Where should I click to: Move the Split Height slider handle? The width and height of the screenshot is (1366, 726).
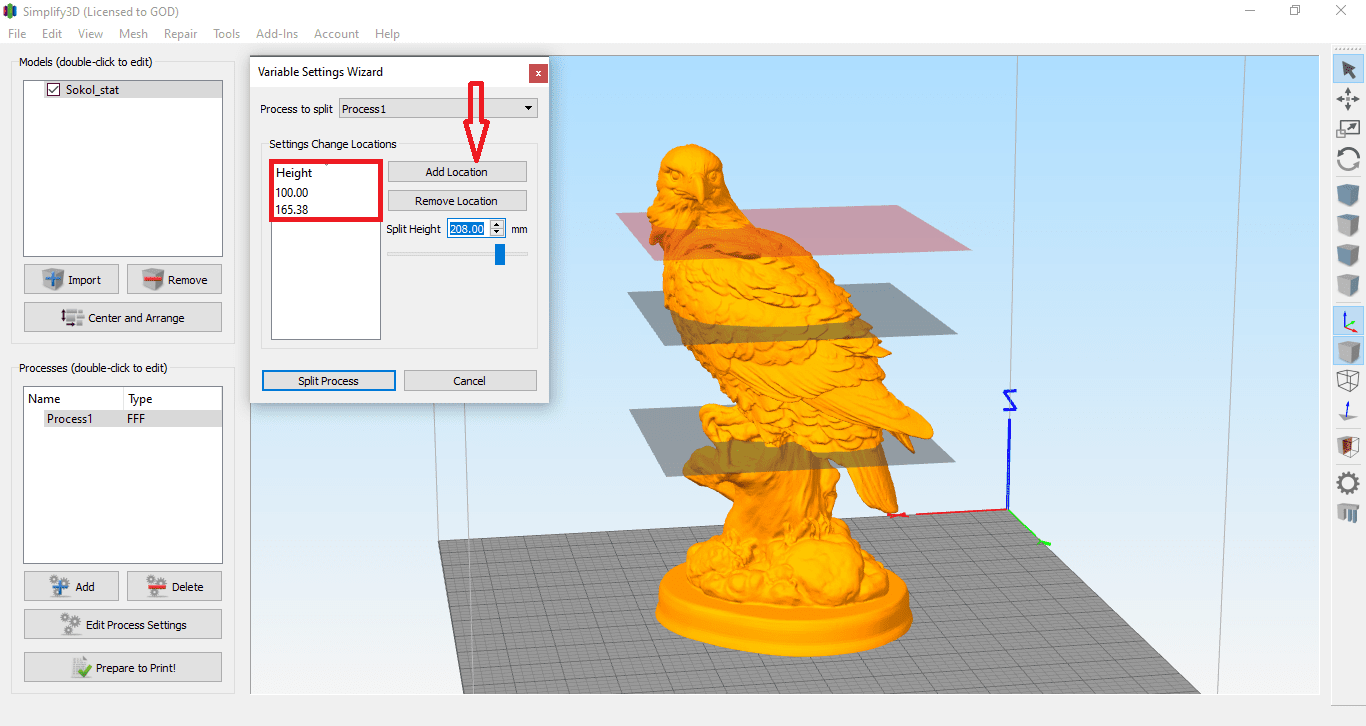tap(499, 254)
